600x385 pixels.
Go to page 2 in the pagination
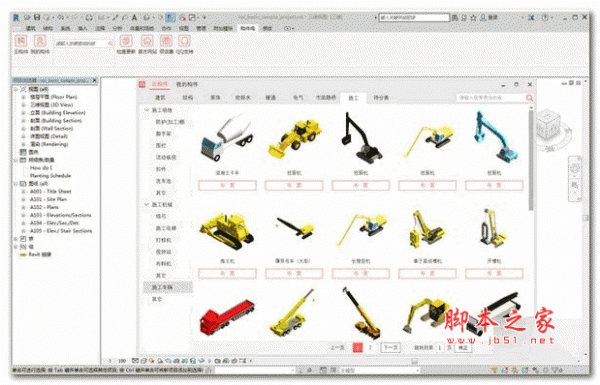370,347
